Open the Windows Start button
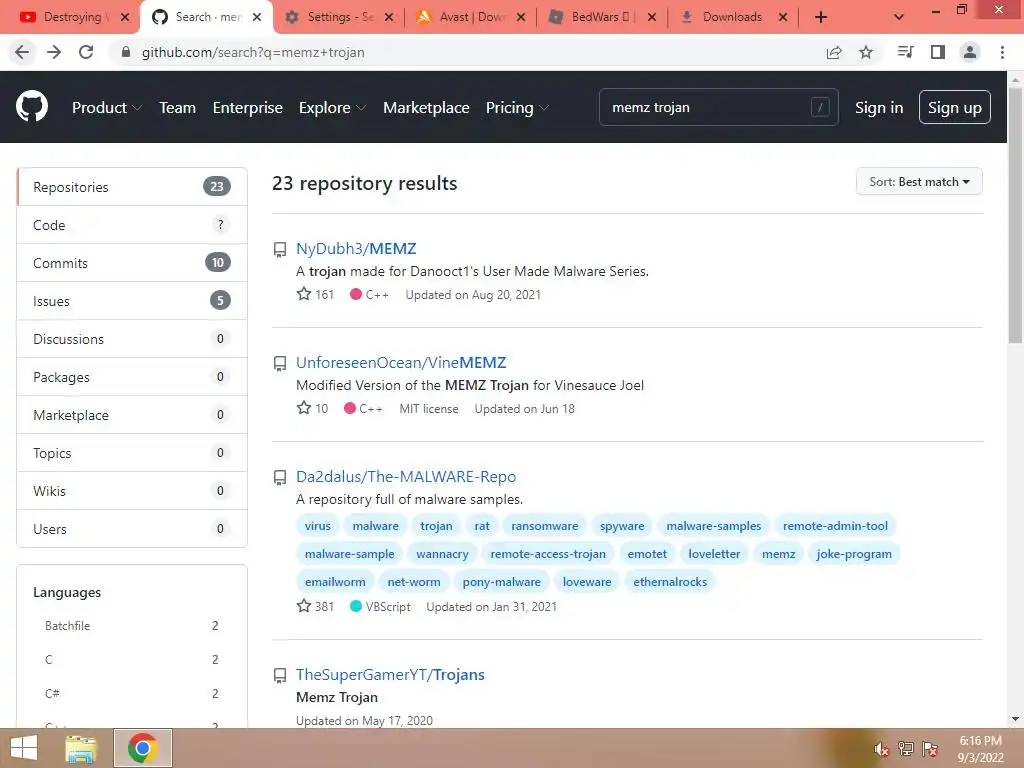The image size is (1024, 768). click(x=24, y=748)
